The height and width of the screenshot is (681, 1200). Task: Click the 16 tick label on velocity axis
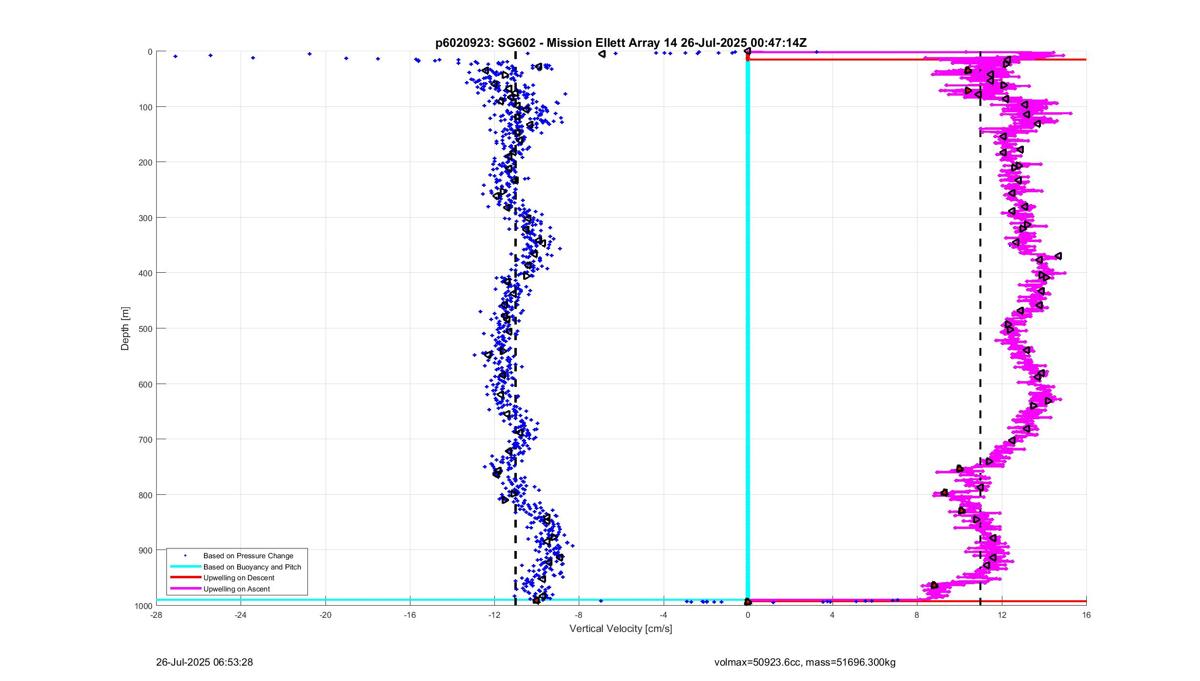1086,614
